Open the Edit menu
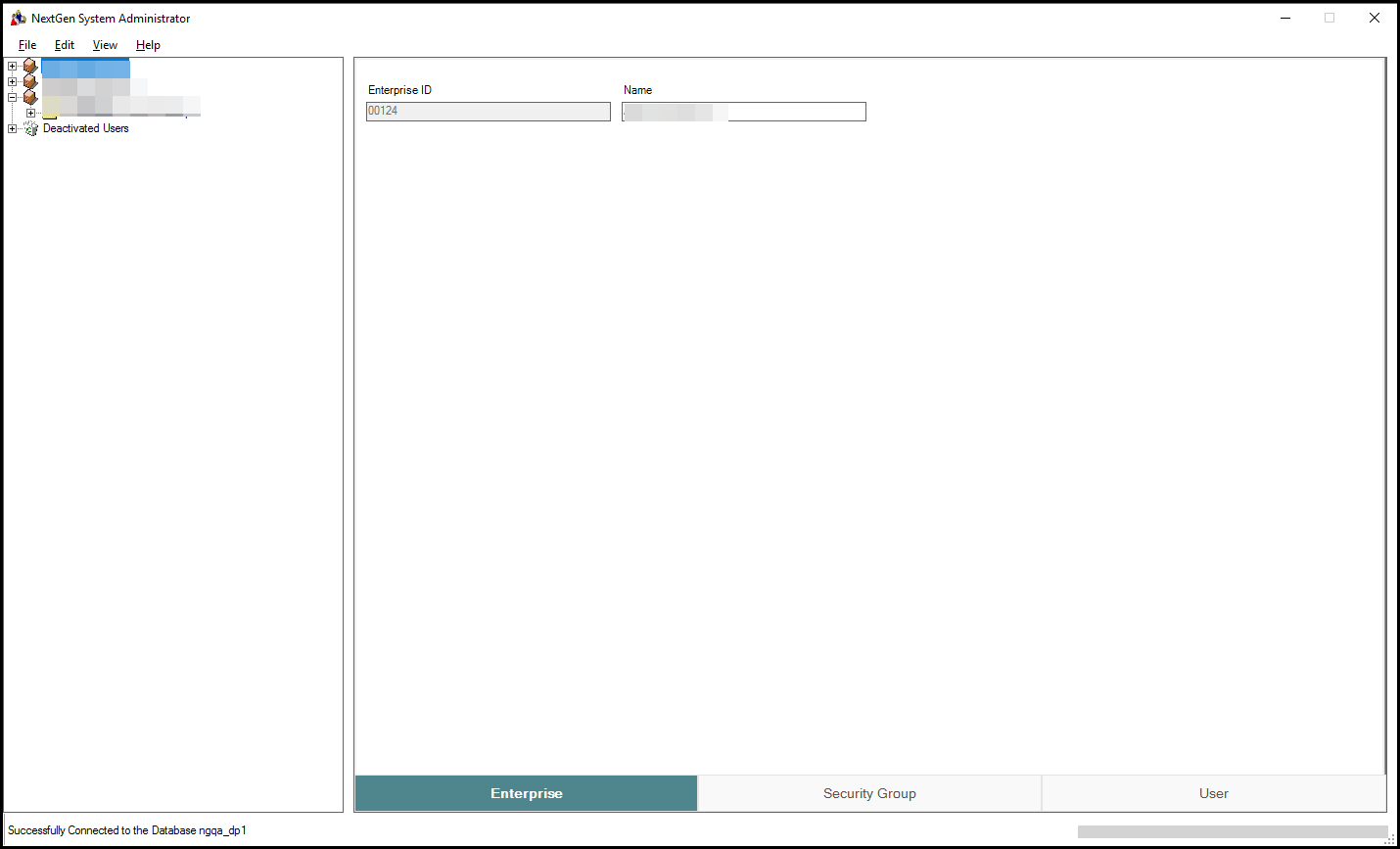Image resolution: width=1400 pixels, height=849 pixels. (x=65, y=45)
